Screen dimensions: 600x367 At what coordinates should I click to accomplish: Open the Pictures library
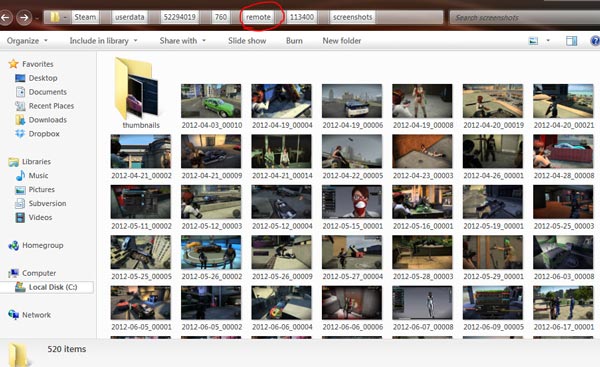pyautogui.click(x=35, y=189)
